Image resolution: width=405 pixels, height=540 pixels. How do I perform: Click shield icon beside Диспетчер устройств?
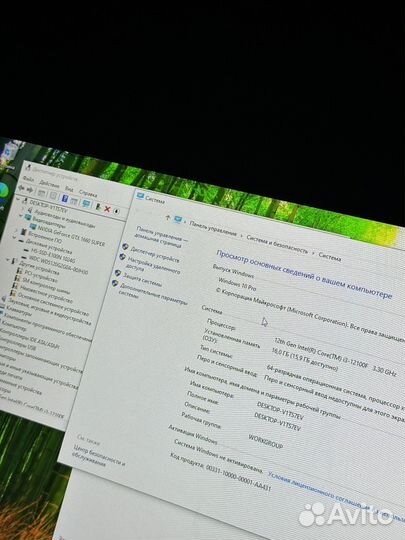coord(125,247)
